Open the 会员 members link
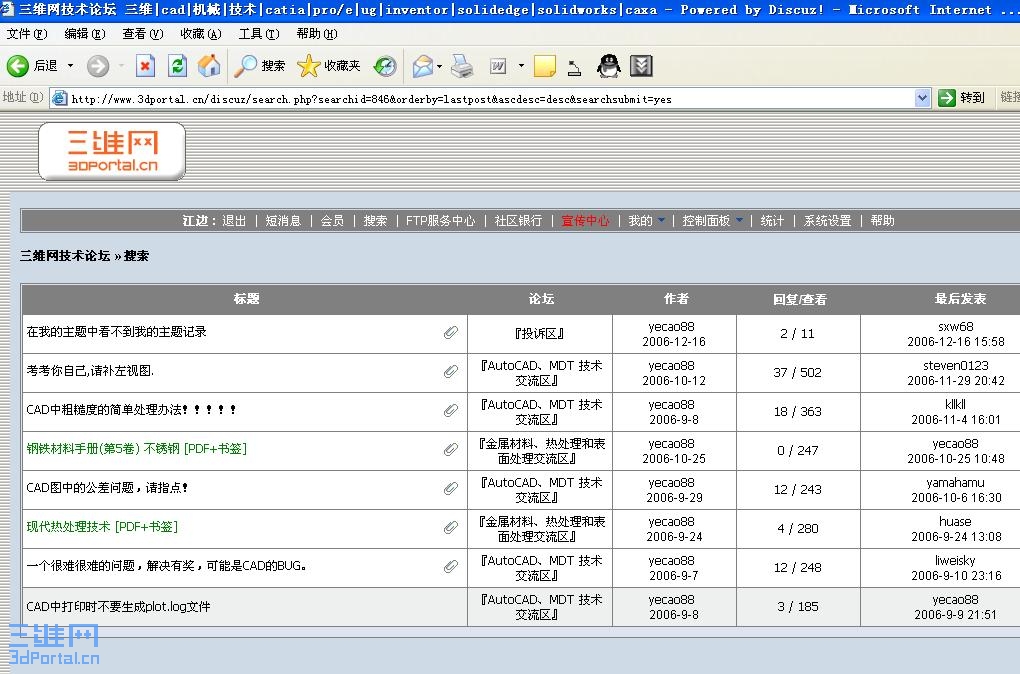Viewport: 1020px width, 674px height. tap(332, 221)
